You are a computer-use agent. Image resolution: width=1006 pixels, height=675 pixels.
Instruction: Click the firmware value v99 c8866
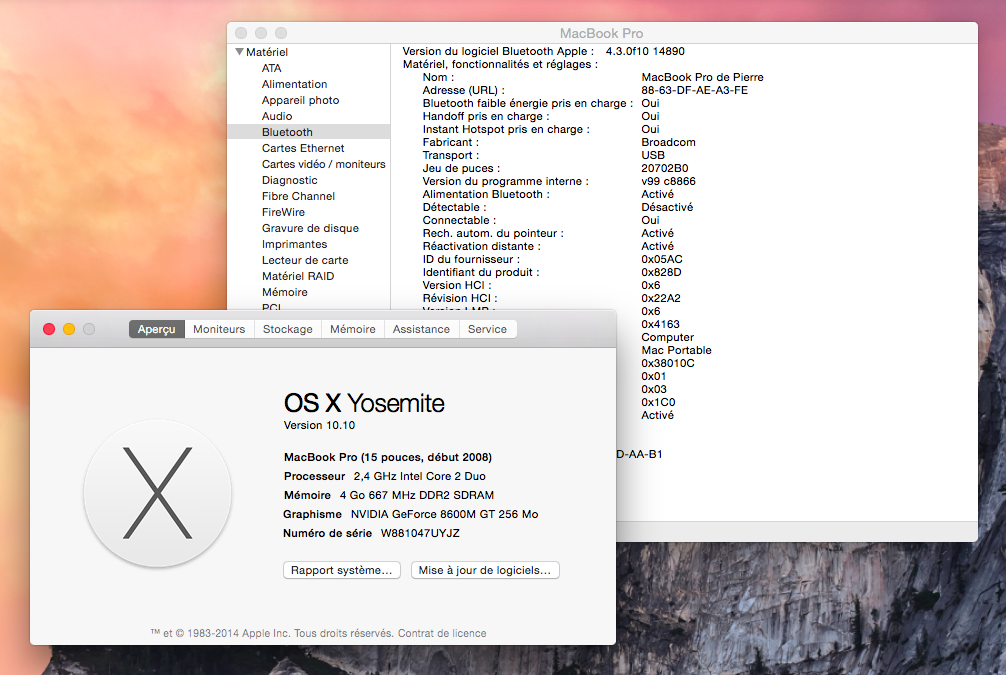(x=669, y=182)
